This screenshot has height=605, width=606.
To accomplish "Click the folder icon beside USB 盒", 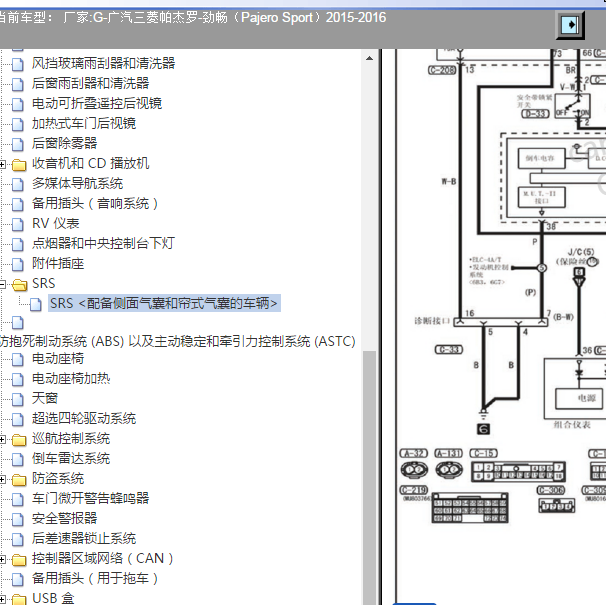I will click(19, 600).
